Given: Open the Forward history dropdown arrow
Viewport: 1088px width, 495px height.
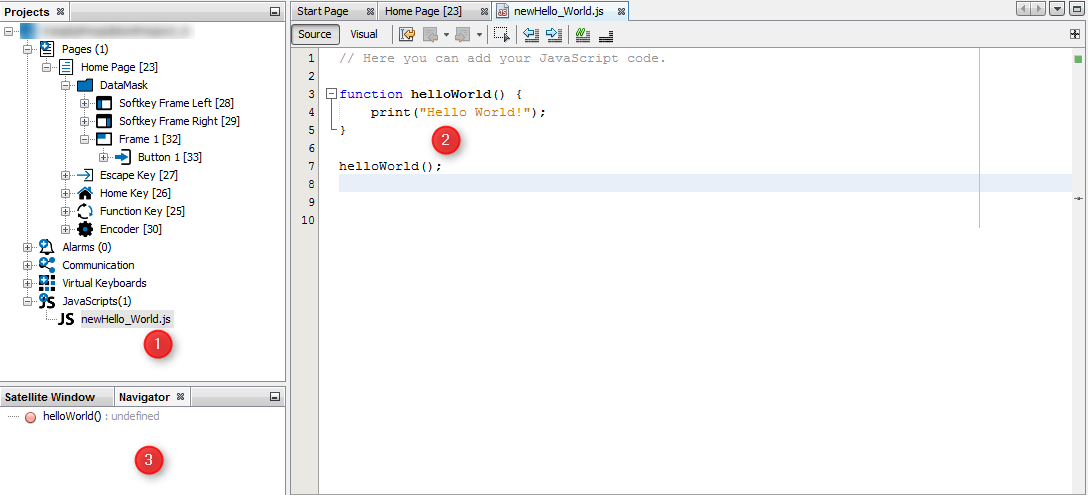Looking at the screenshot, I should [x=479, y=34].
